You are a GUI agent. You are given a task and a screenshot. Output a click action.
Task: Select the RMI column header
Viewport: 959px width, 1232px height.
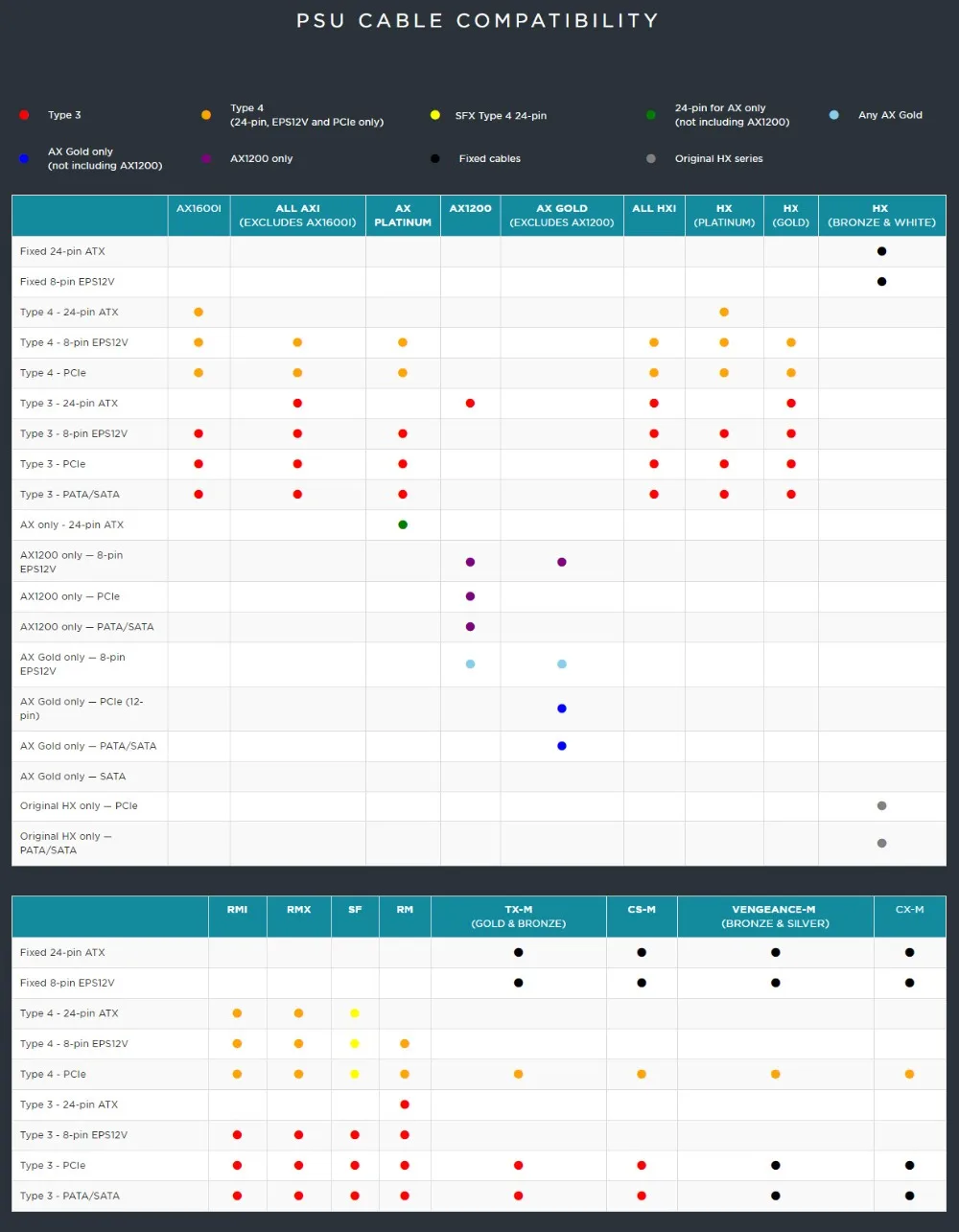(x=237, y=917)
